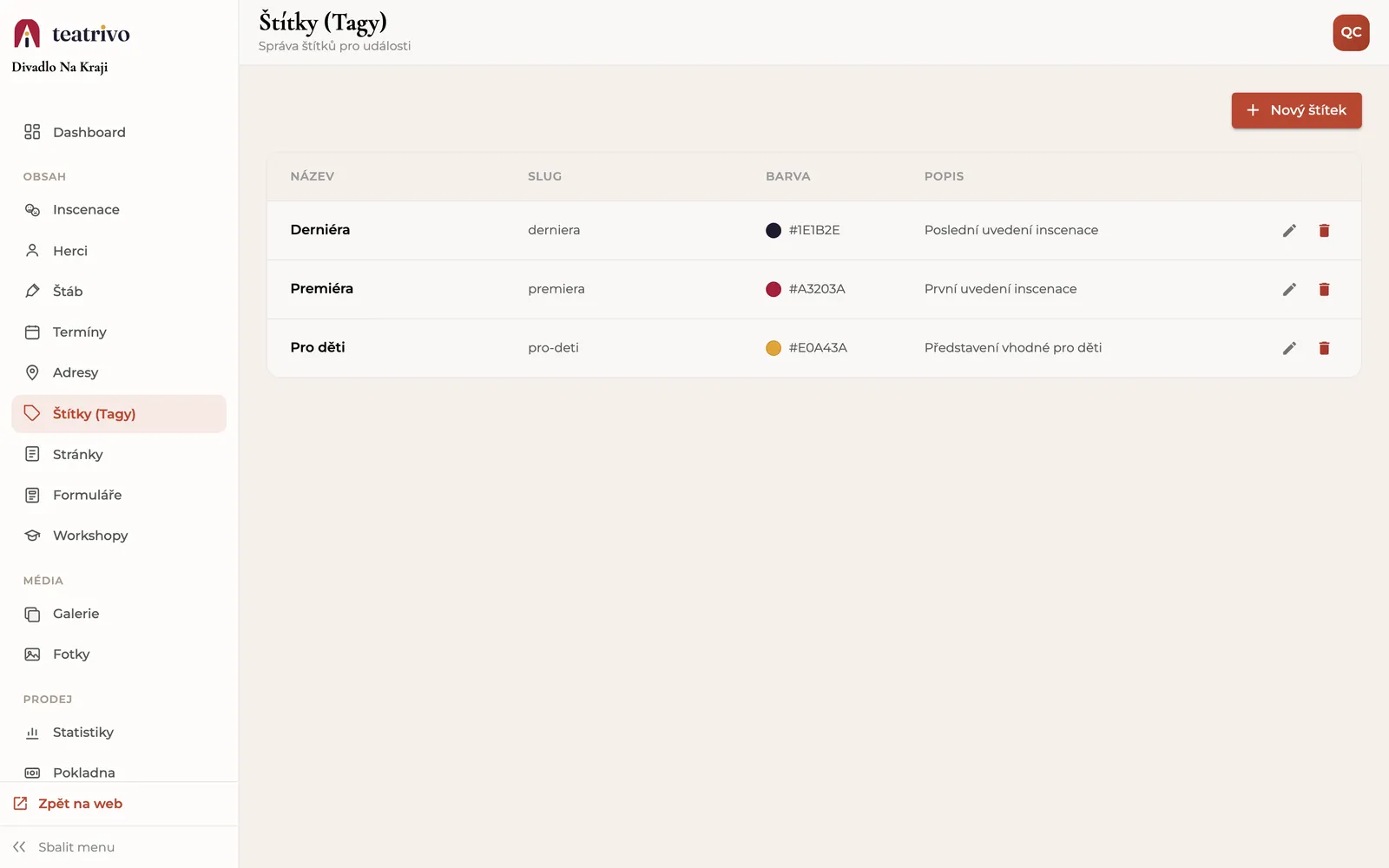Screen dimensions: 1389x868
Task: Click the Inscenace masks icon
Action: point(32,210)
